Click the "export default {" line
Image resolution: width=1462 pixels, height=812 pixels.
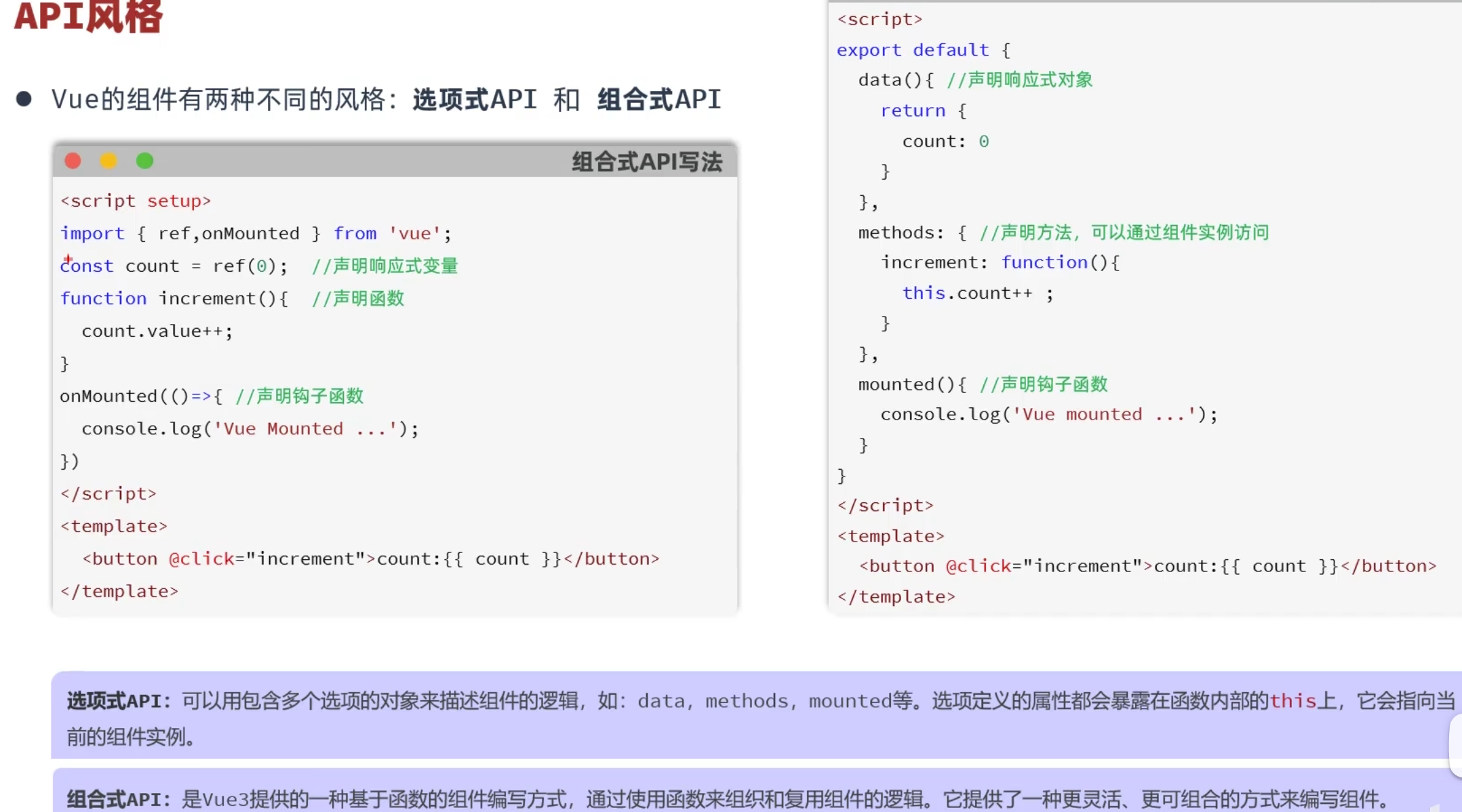[x=924, y=50]
